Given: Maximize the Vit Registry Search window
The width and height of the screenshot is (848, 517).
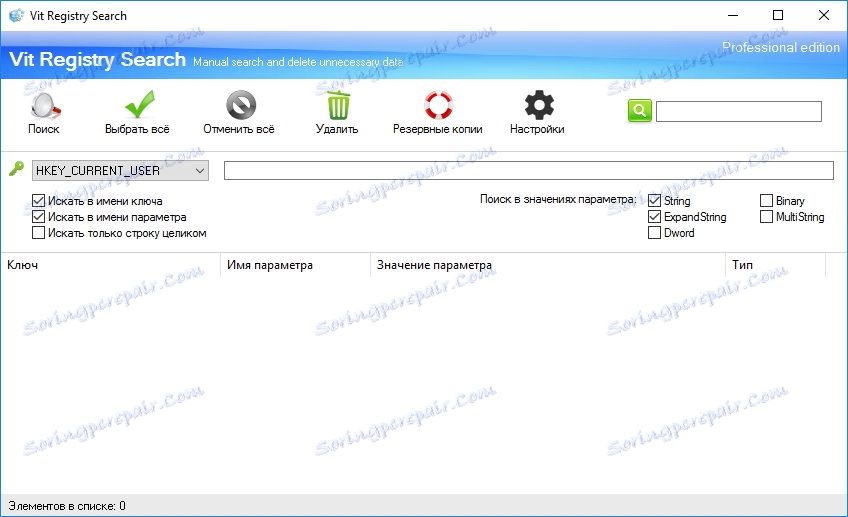Looking at the screenshot, I should pos(778,15).
